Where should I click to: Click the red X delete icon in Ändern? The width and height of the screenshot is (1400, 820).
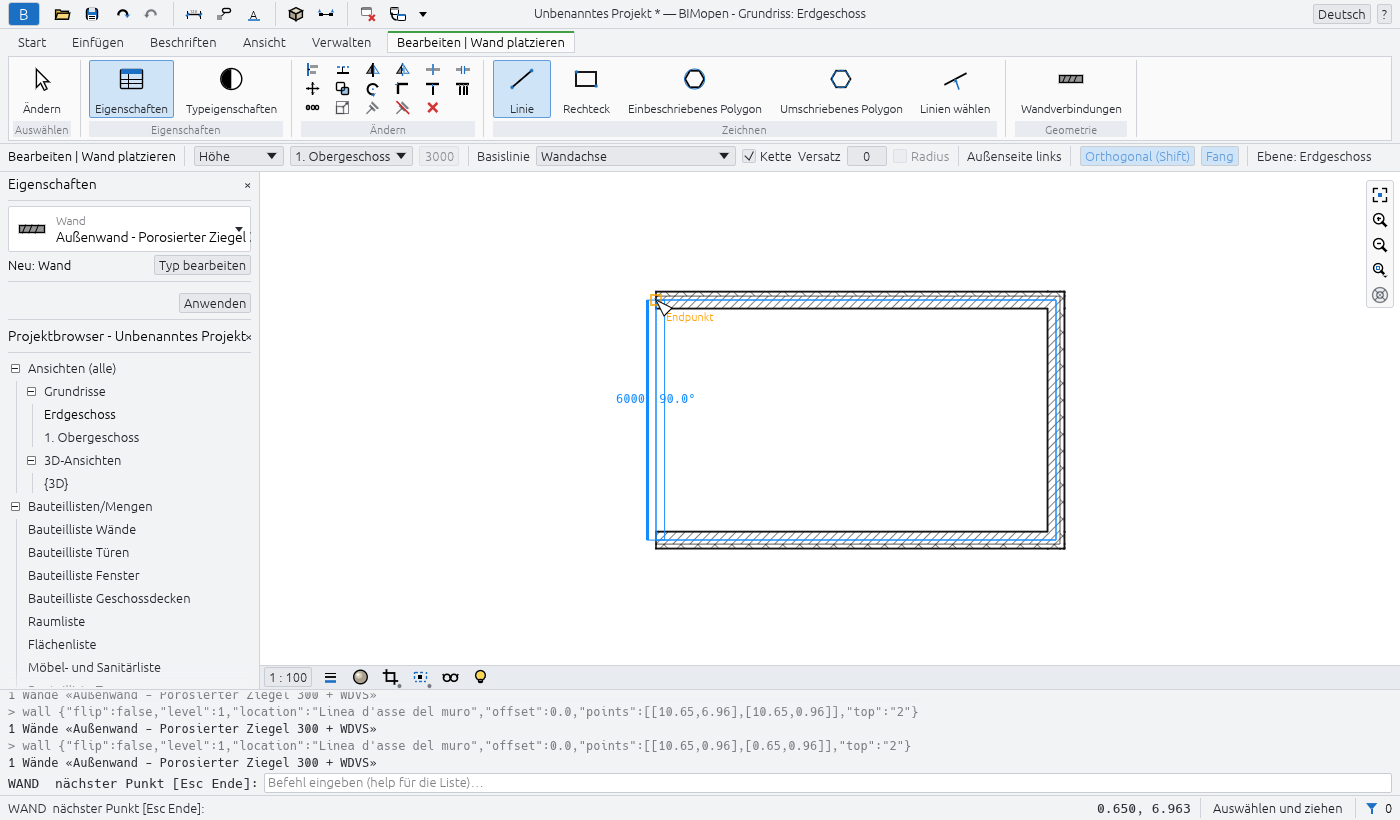pyautogui.click(x=432, y=107)
